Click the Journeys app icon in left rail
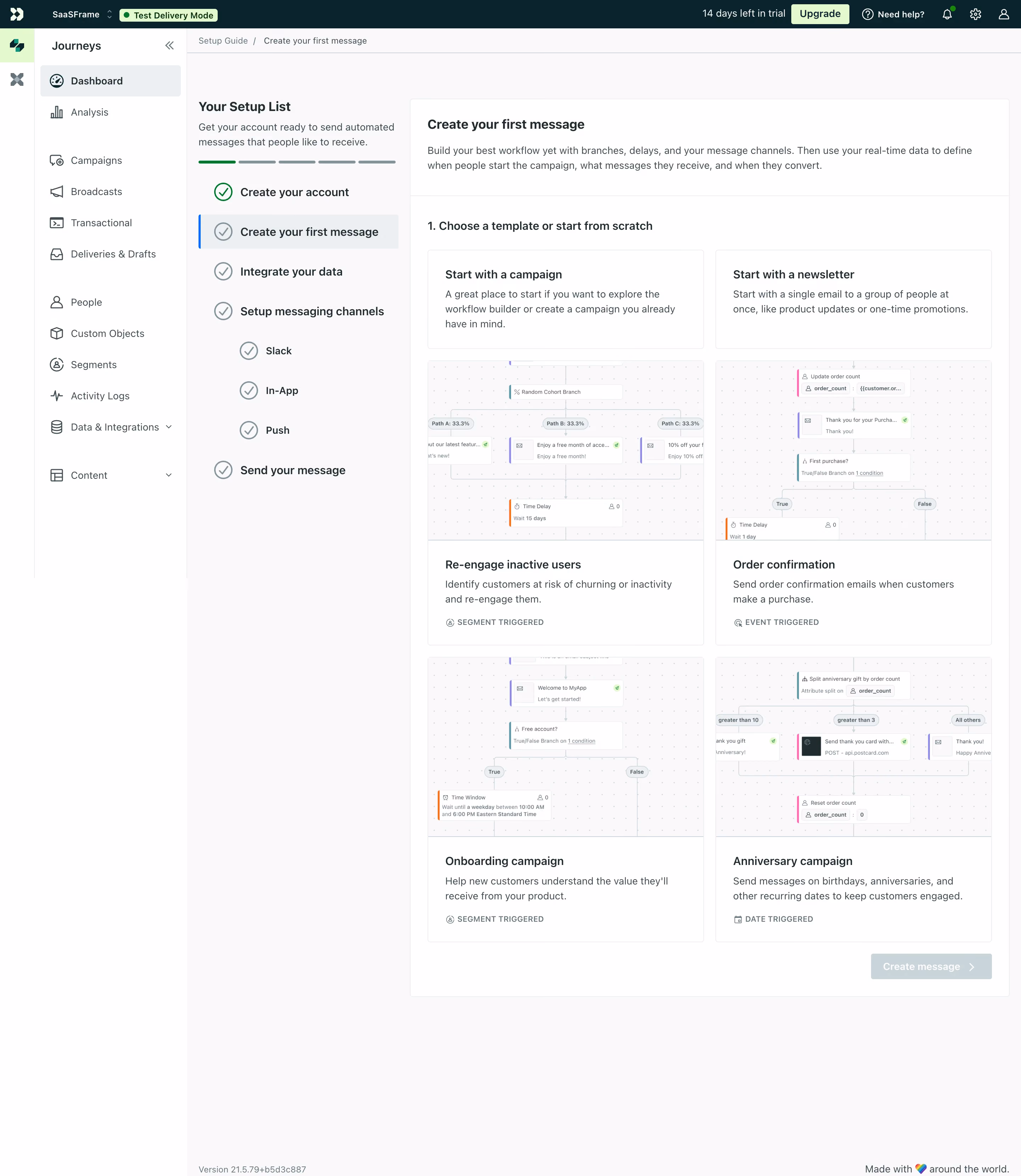This screenshot has width=1021, height=1176. tap(17, 46)
